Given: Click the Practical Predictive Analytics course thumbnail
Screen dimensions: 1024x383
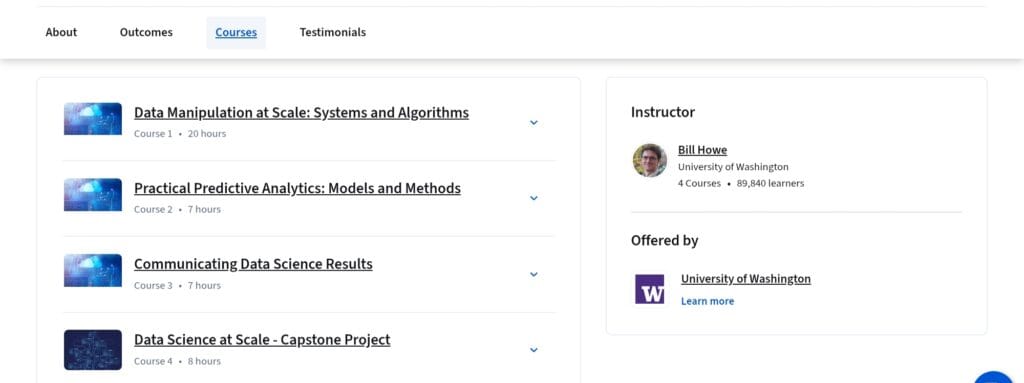Looking at the screenshot, I should (x=93, y=195).
